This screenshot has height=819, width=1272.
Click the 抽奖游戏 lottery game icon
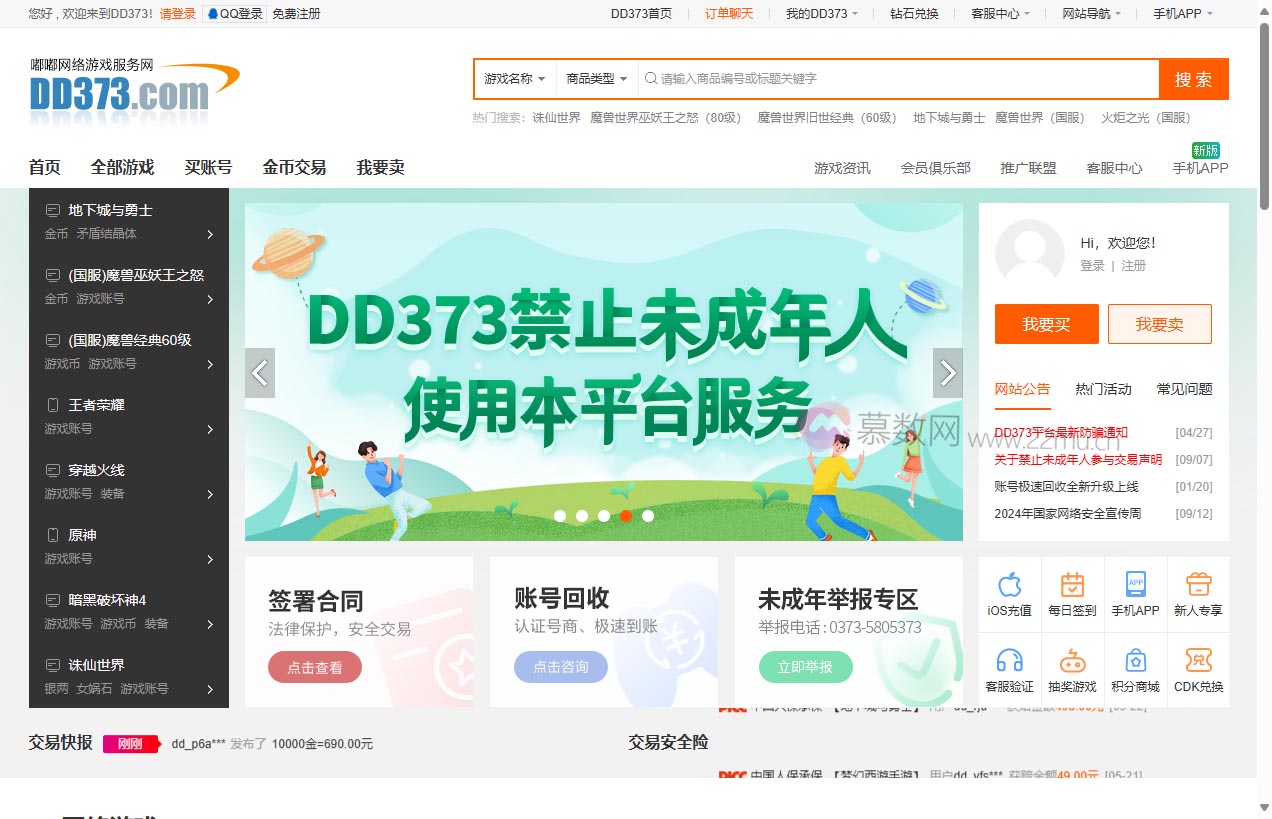point(1072,666)
